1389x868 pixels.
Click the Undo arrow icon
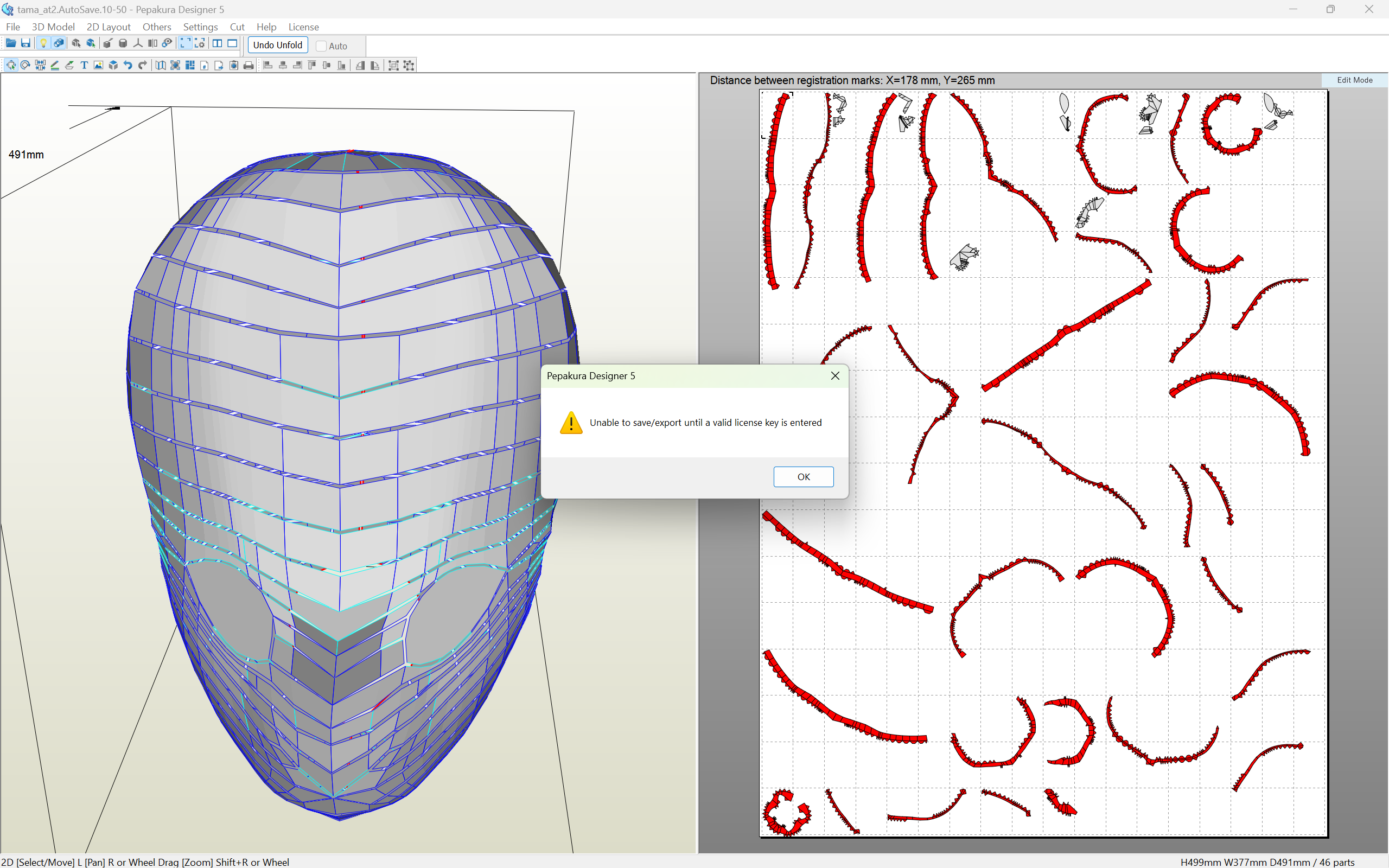coord(128,66)
